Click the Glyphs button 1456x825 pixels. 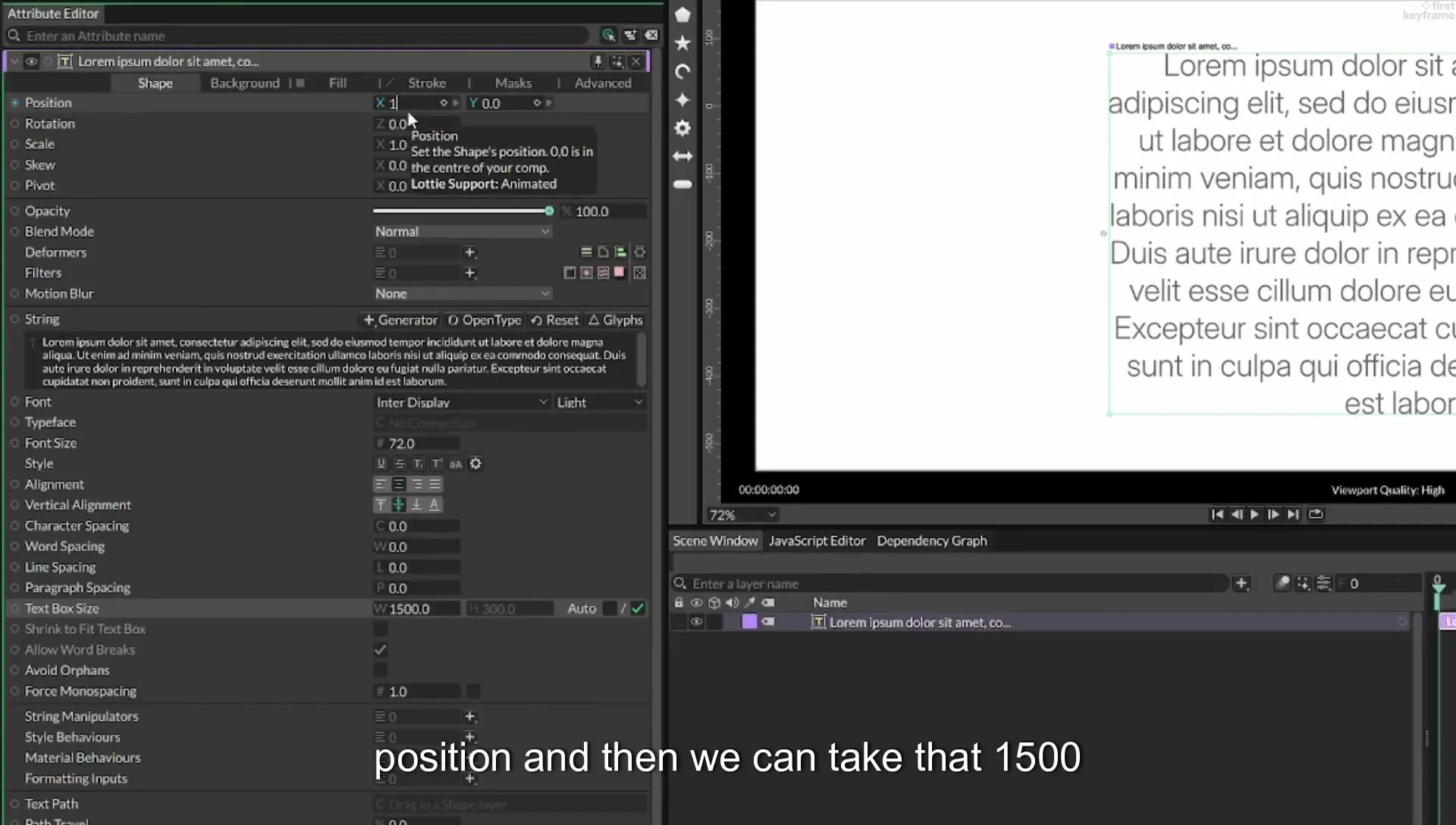(616, 320)
